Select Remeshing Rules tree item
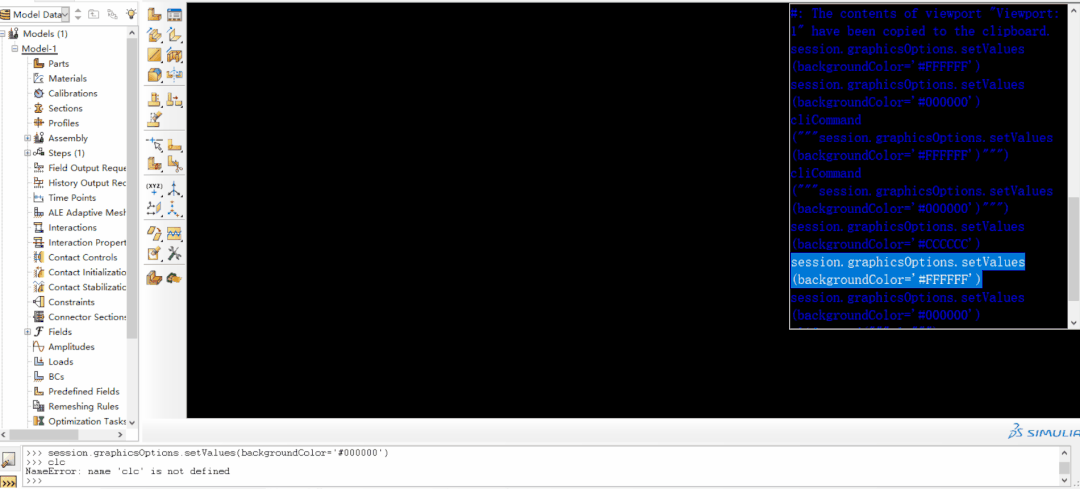This screenshot has height=489, width=1080. tap(83, 406)
